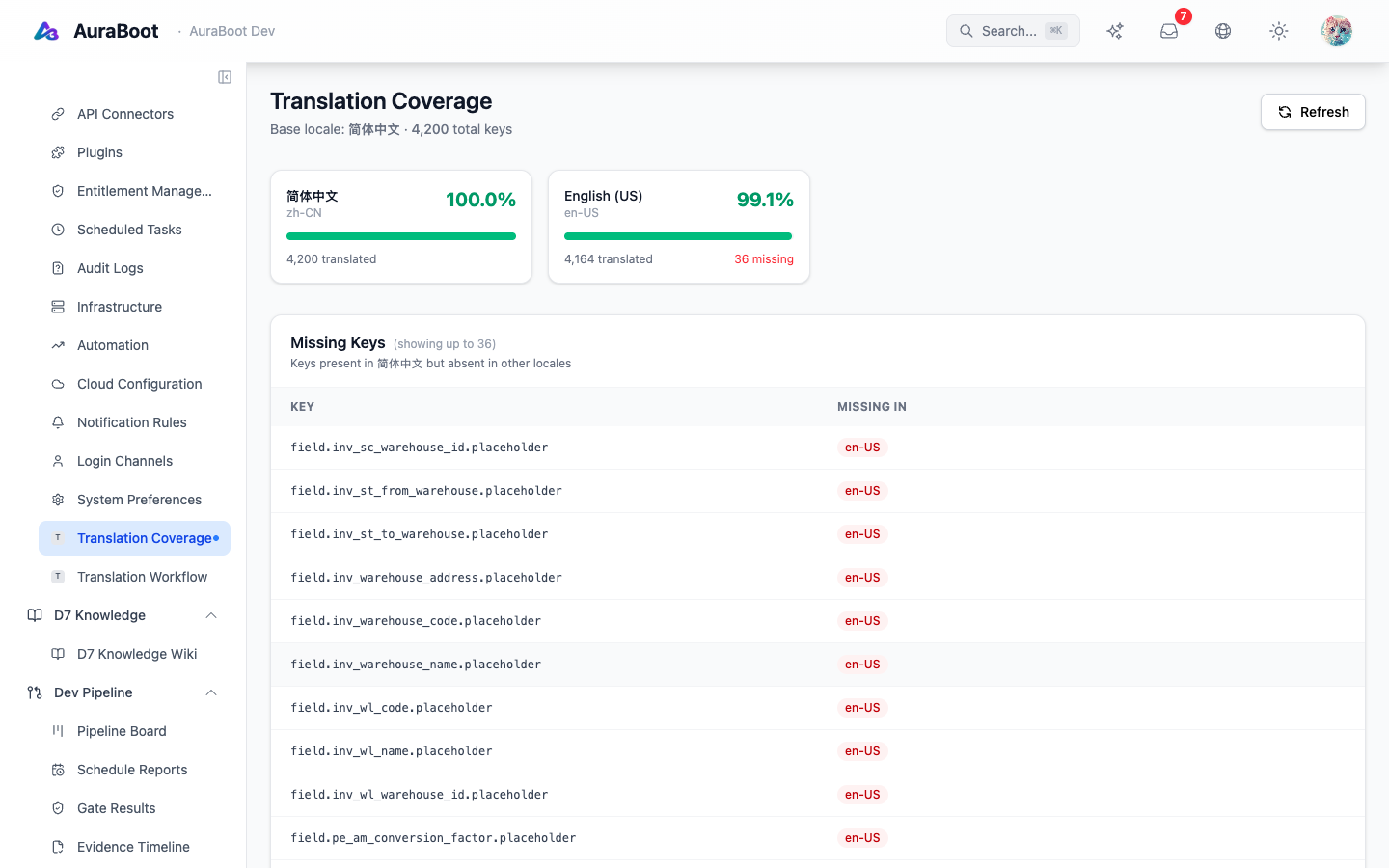Screen dimensions: 1389x868
Task: Click the Pipeline Board kanban icon
Action: point(58,731)
